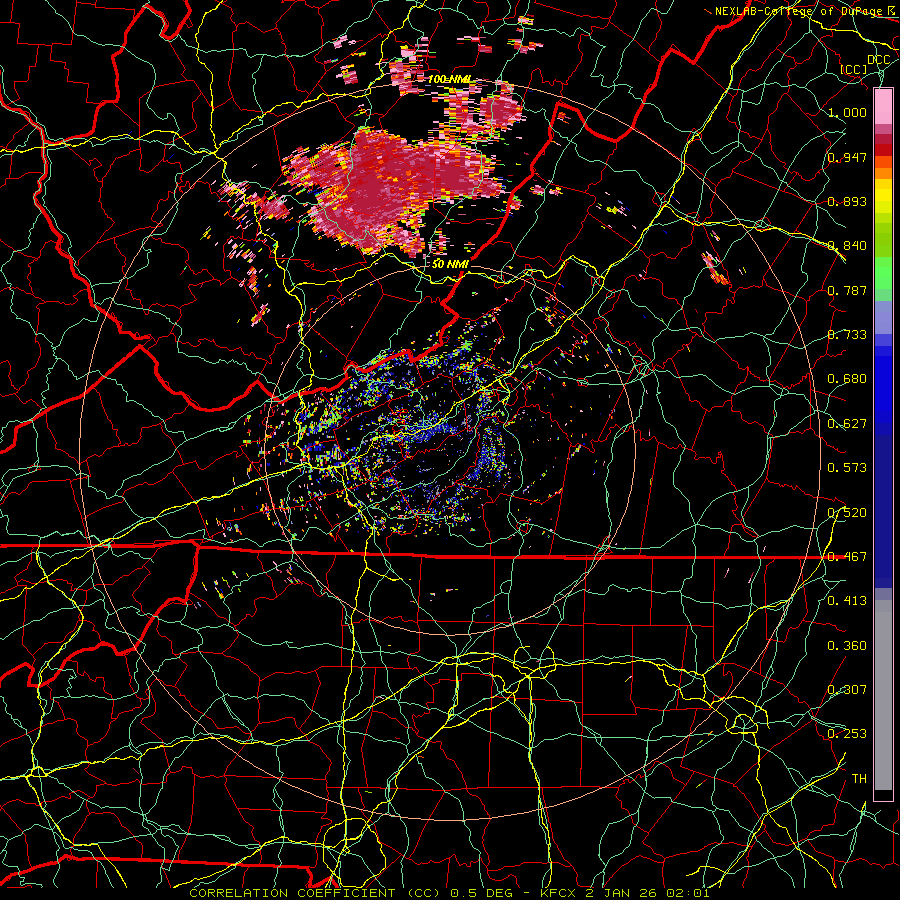Pick the 0.840 scale value
Image resolution: width=900 pixels, height=900 pixels.
pos(847,246)
